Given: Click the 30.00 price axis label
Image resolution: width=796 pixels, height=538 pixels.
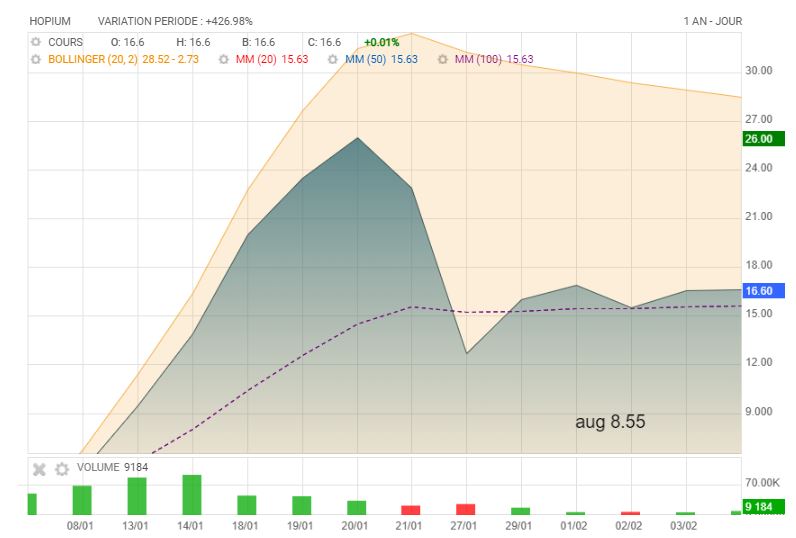Looking at the screenshot, I should [759, 71].
